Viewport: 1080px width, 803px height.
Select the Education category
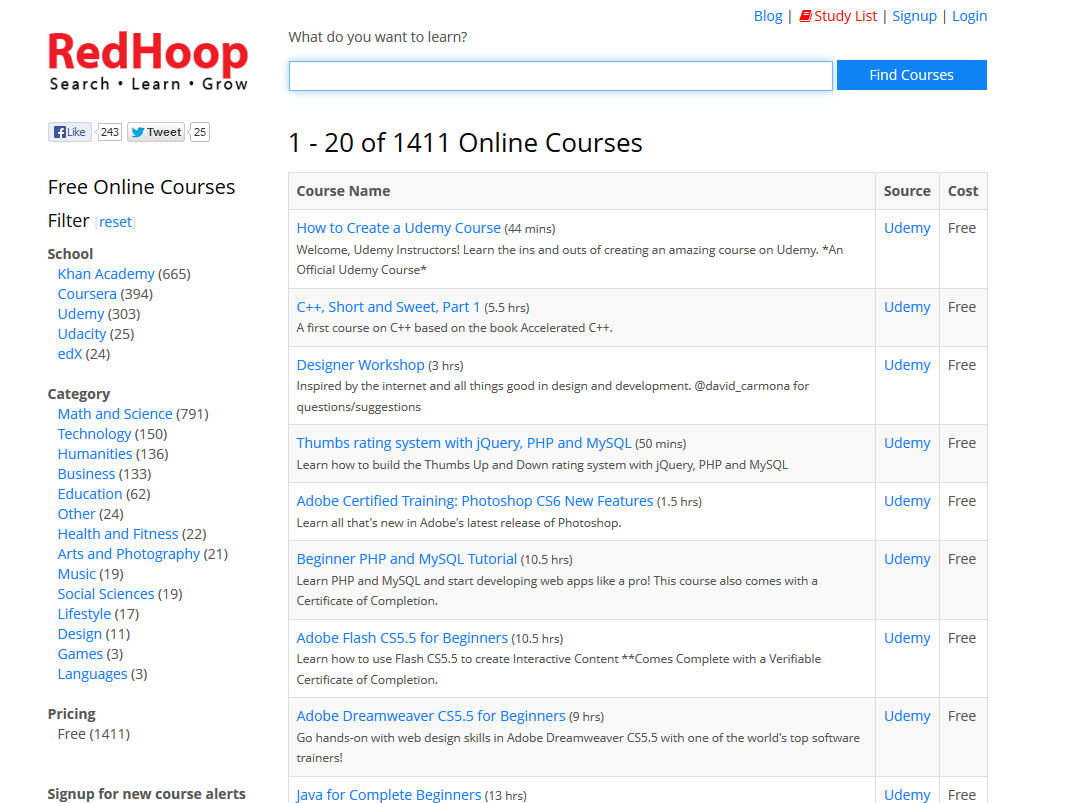[90, 494]
